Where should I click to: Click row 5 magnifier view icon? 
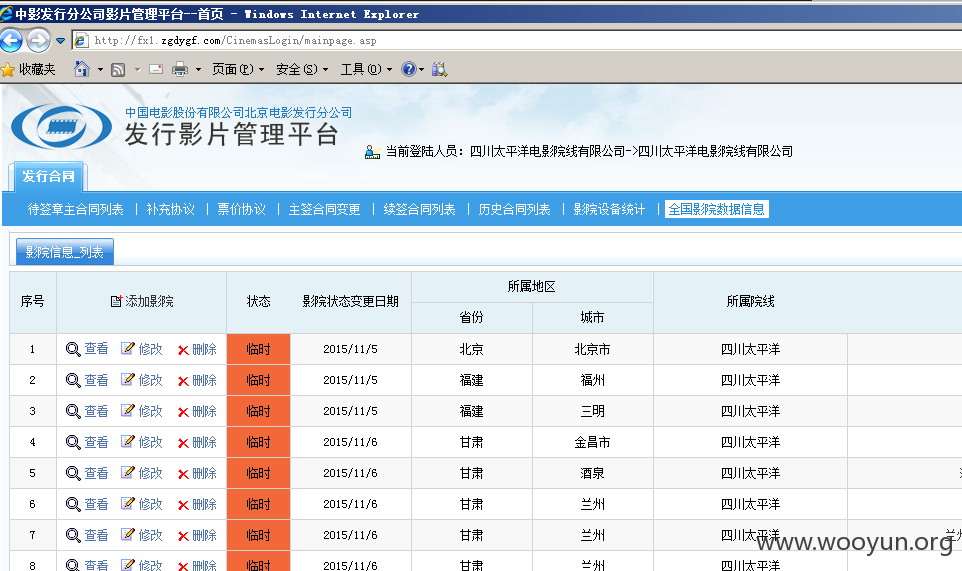click(x=73, y=473)
